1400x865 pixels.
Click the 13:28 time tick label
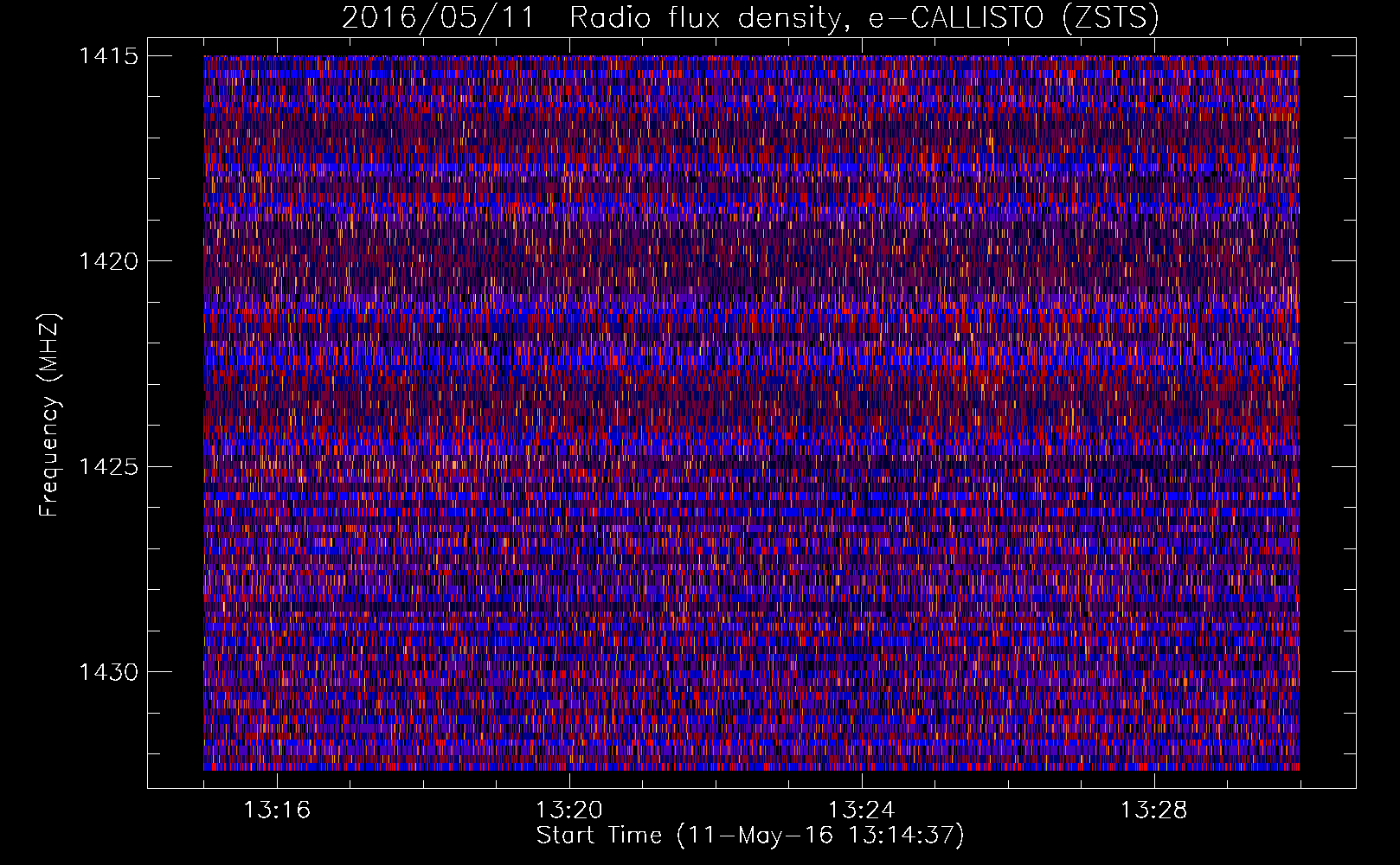pos(1154,811)
